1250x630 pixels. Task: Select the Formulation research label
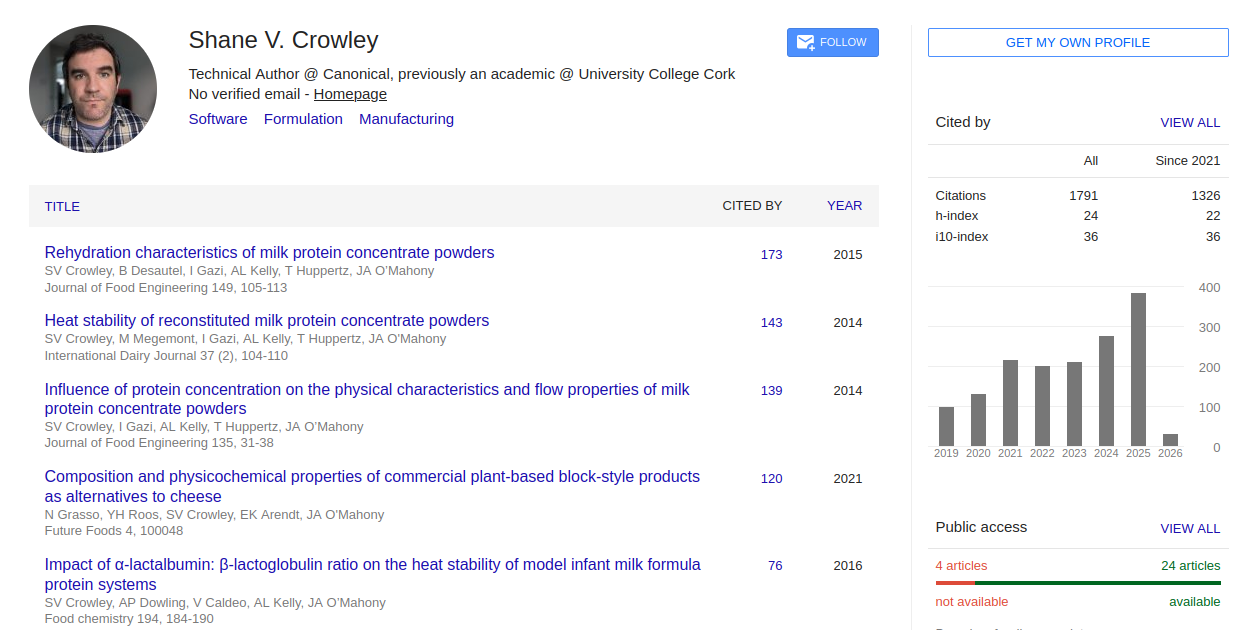pyautogui.click(x=303, y=118)
